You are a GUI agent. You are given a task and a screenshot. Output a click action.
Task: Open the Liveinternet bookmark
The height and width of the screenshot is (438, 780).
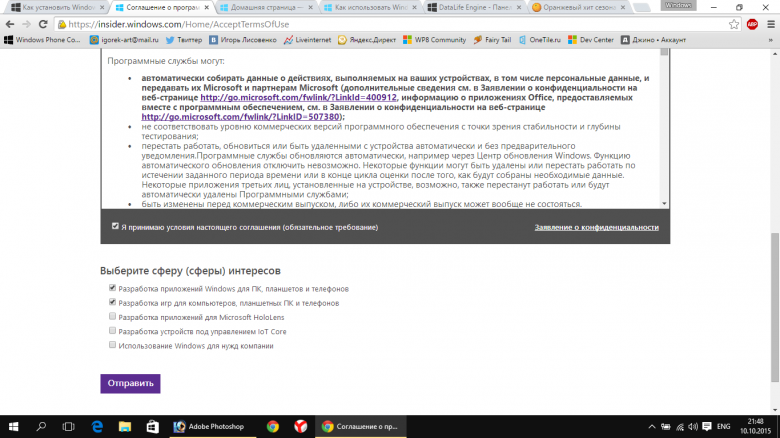click(x=307, y=40)
